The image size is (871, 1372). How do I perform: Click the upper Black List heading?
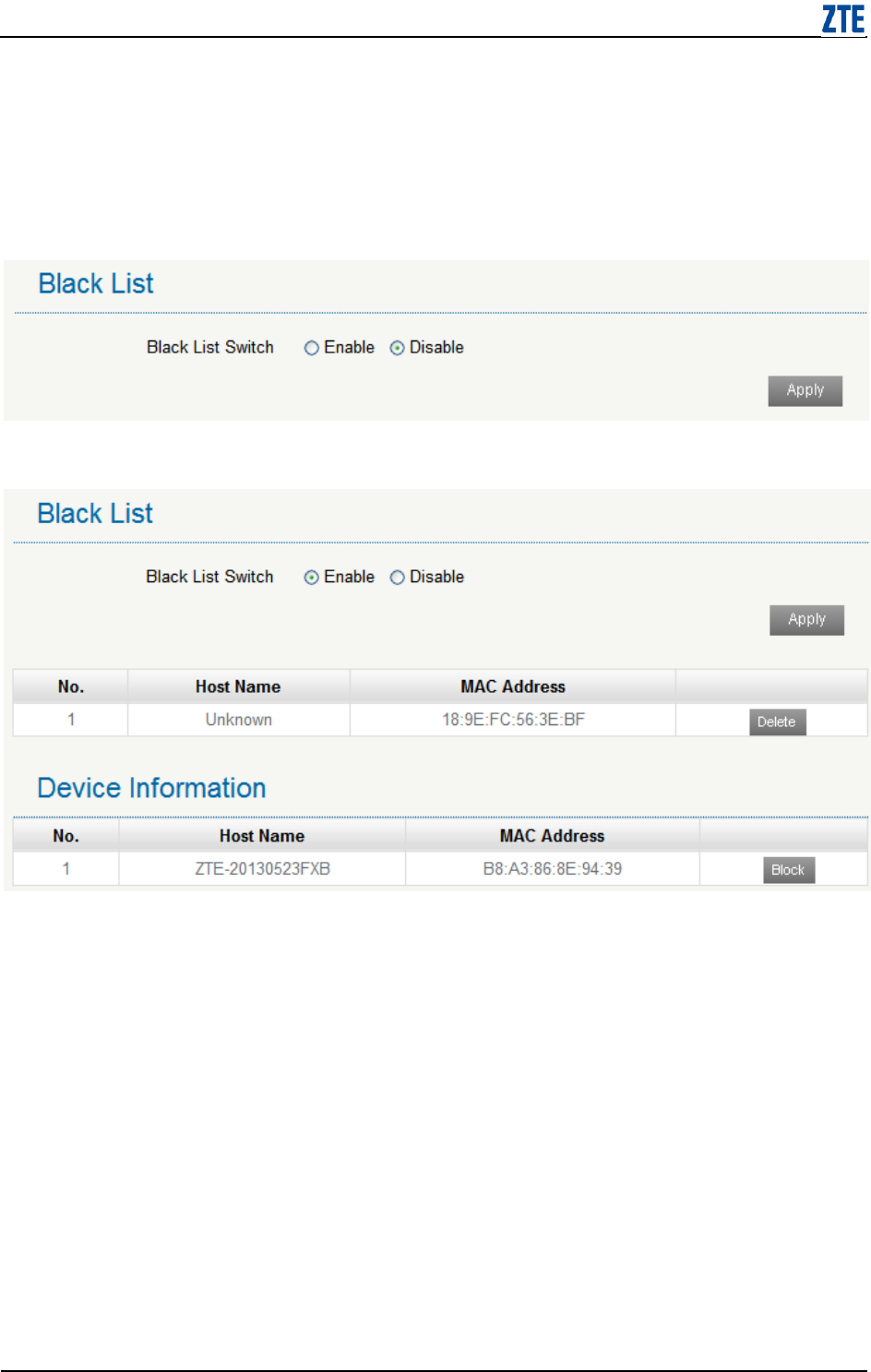pyautogui.click(x=96, y=283)
